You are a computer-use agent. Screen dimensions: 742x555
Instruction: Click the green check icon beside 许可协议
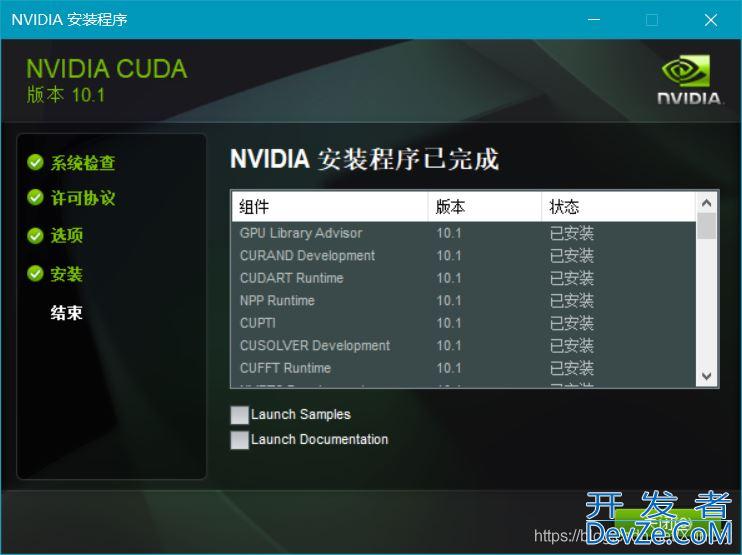(35, 197)
